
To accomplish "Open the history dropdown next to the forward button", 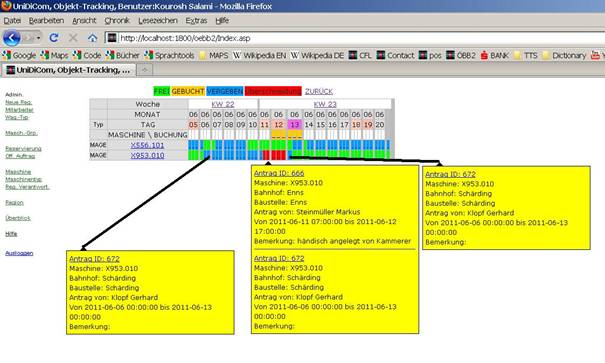I will [x=38, y=38].
